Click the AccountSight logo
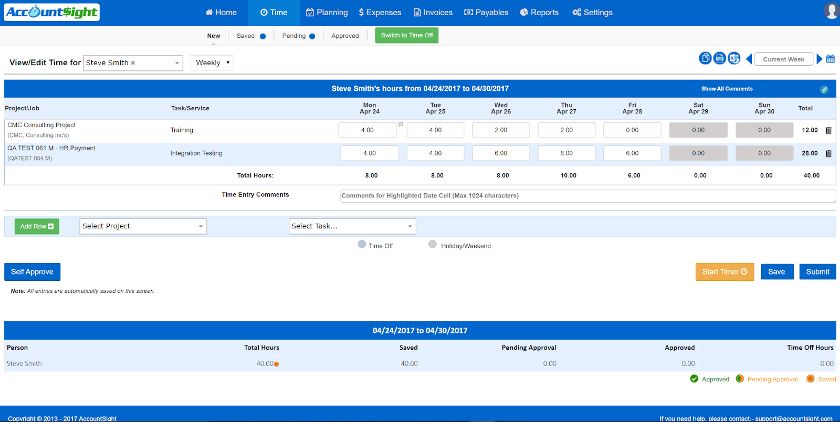The height and width of the screenshot is (422, 840). pyautogui.click(x=51, y=12)
